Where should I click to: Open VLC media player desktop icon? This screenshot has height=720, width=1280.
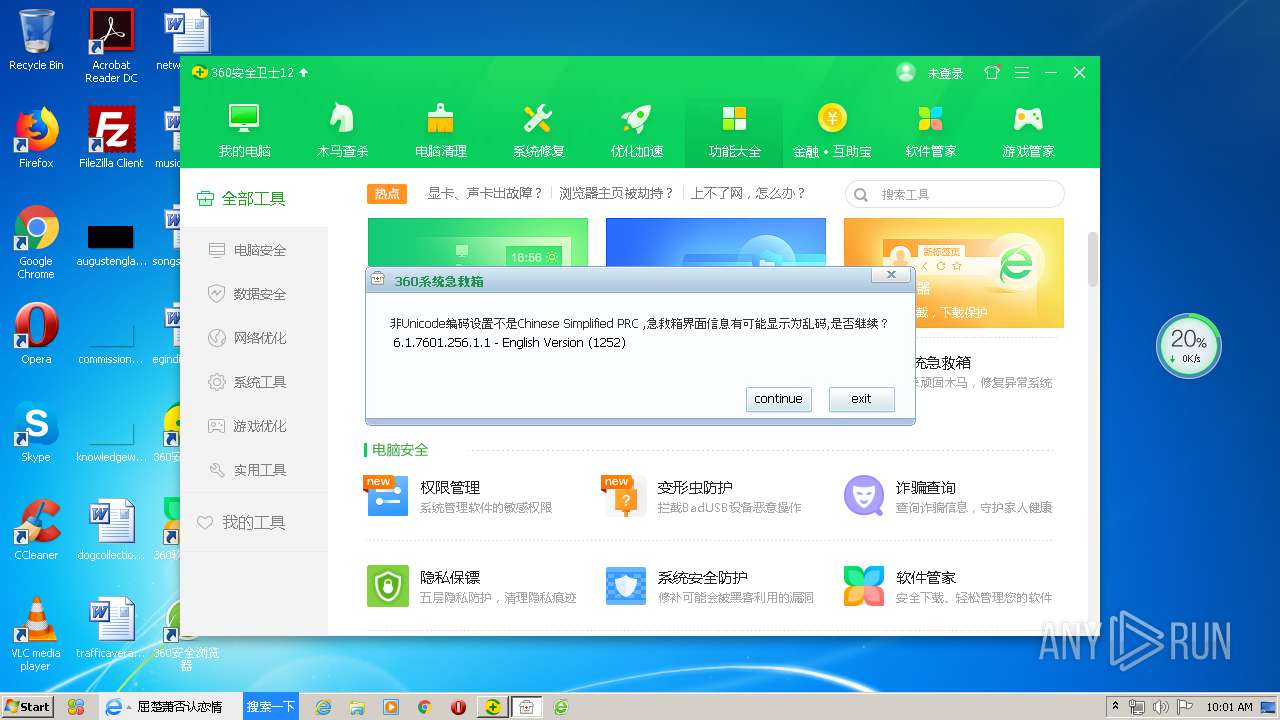click(36, 634)
